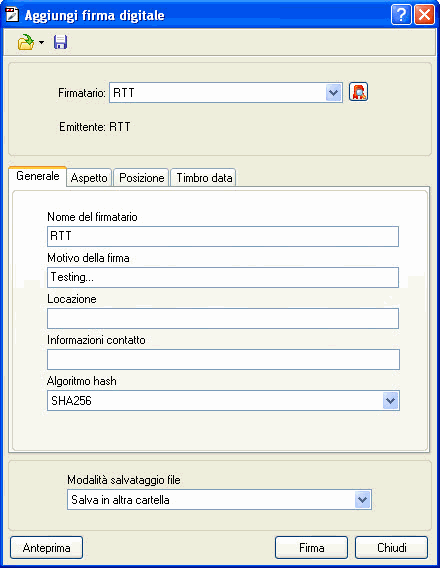Select the Generale tab
The height and width of the screenshot is (568, 440).
click(x=38, y=176)
